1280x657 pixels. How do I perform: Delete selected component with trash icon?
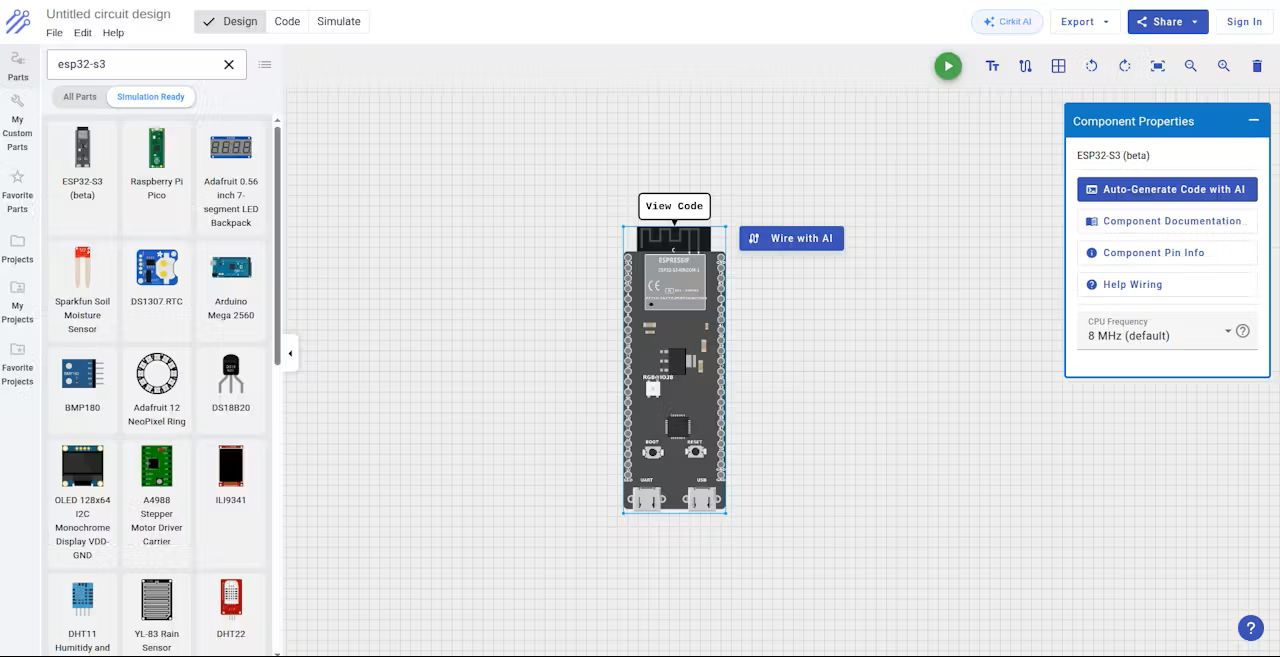(x=1257, y=66)
